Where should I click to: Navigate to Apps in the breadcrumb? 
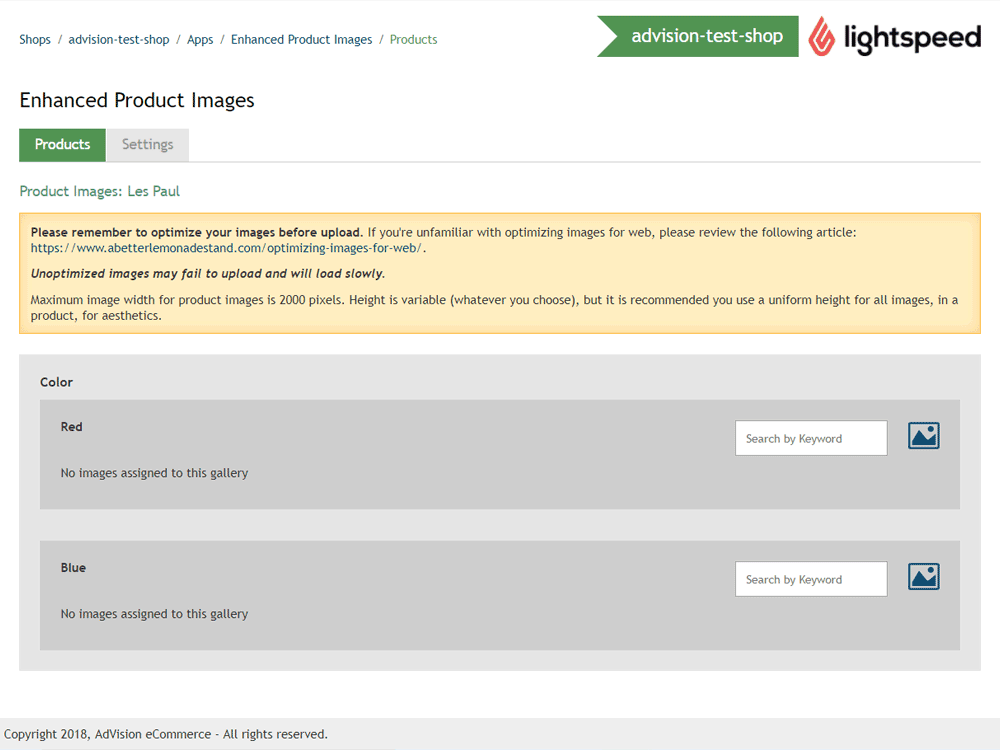click(200, 40)
